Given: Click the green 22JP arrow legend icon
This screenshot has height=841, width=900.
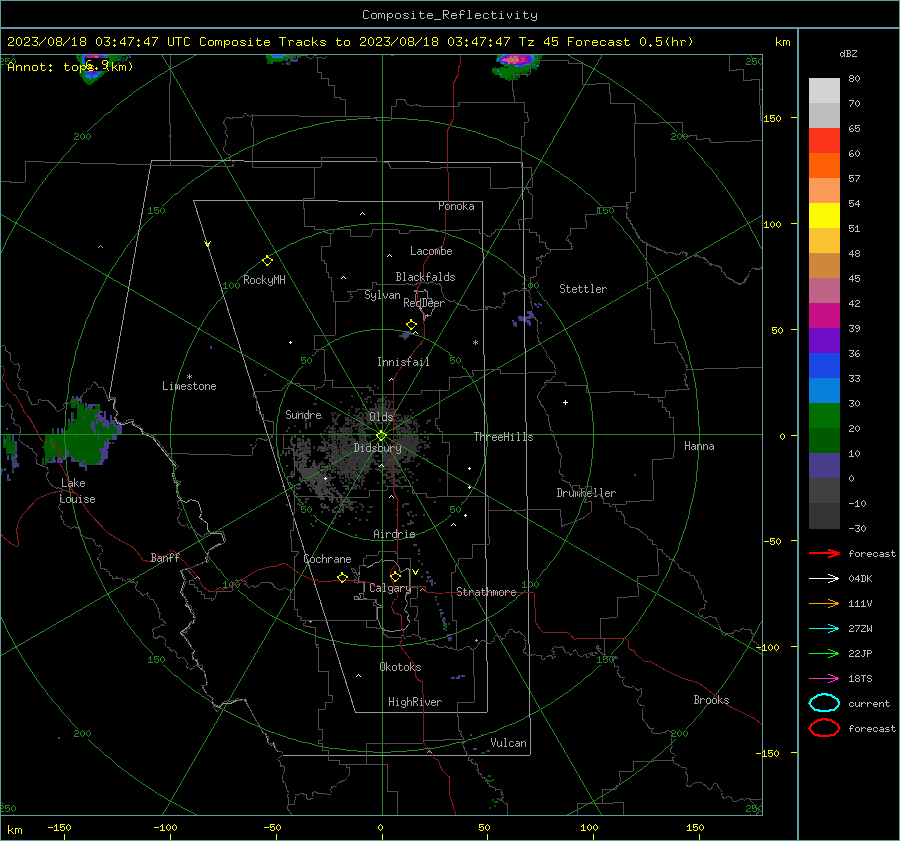Looking at the screenshot, I should [824, 653].
